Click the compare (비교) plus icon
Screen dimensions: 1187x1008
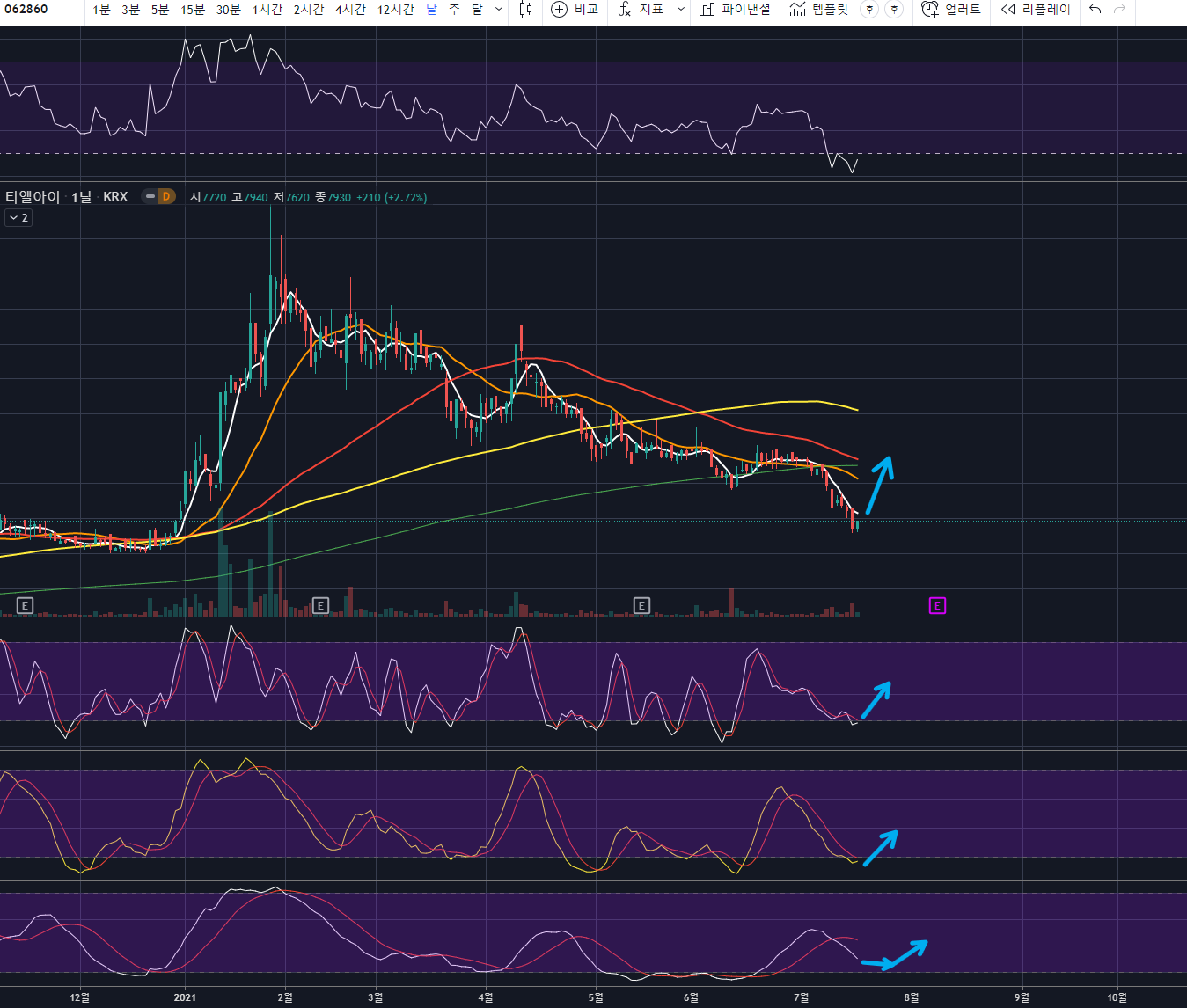pyautogui.click(x=559, y=10)
